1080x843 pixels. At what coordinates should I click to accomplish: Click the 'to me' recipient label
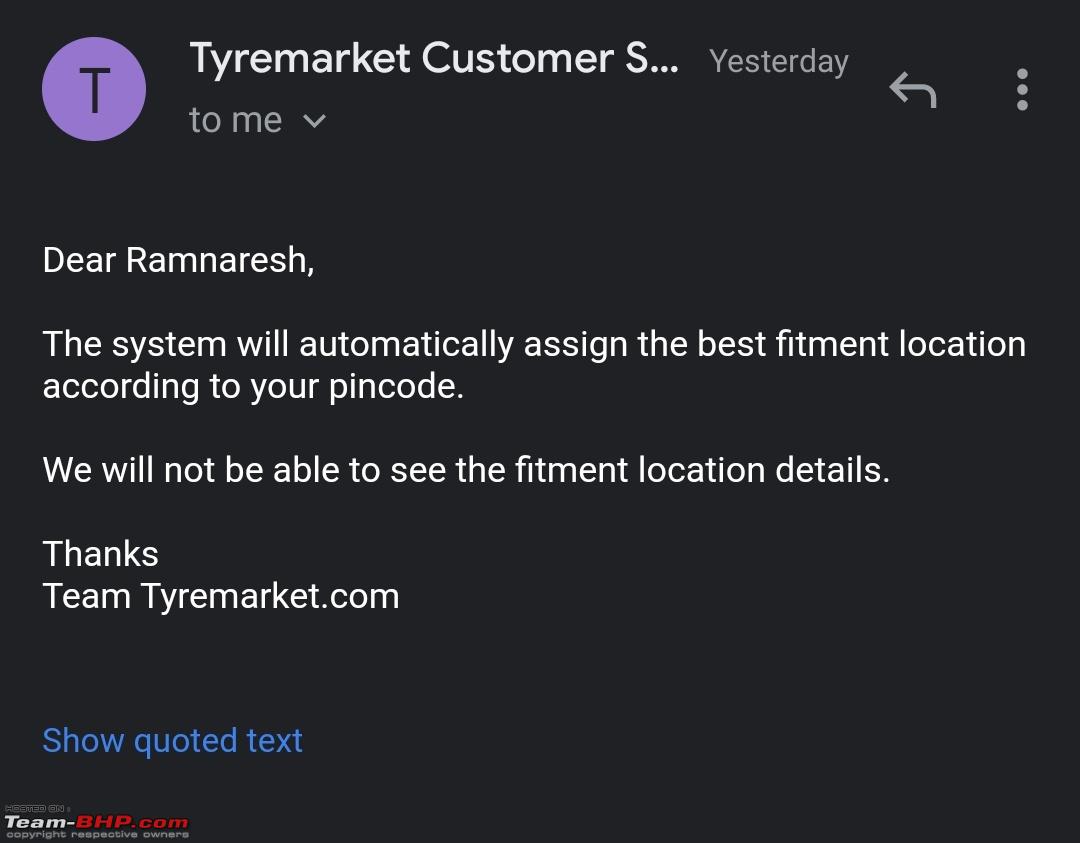coord(236,121)
